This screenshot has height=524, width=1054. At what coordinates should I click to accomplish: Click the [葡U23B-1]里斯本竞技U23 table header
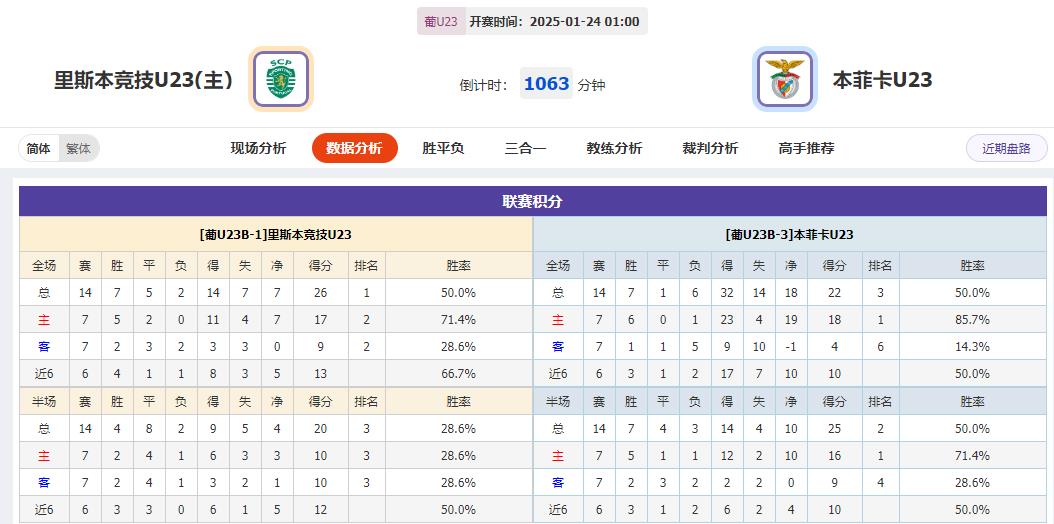pos(275,235)
